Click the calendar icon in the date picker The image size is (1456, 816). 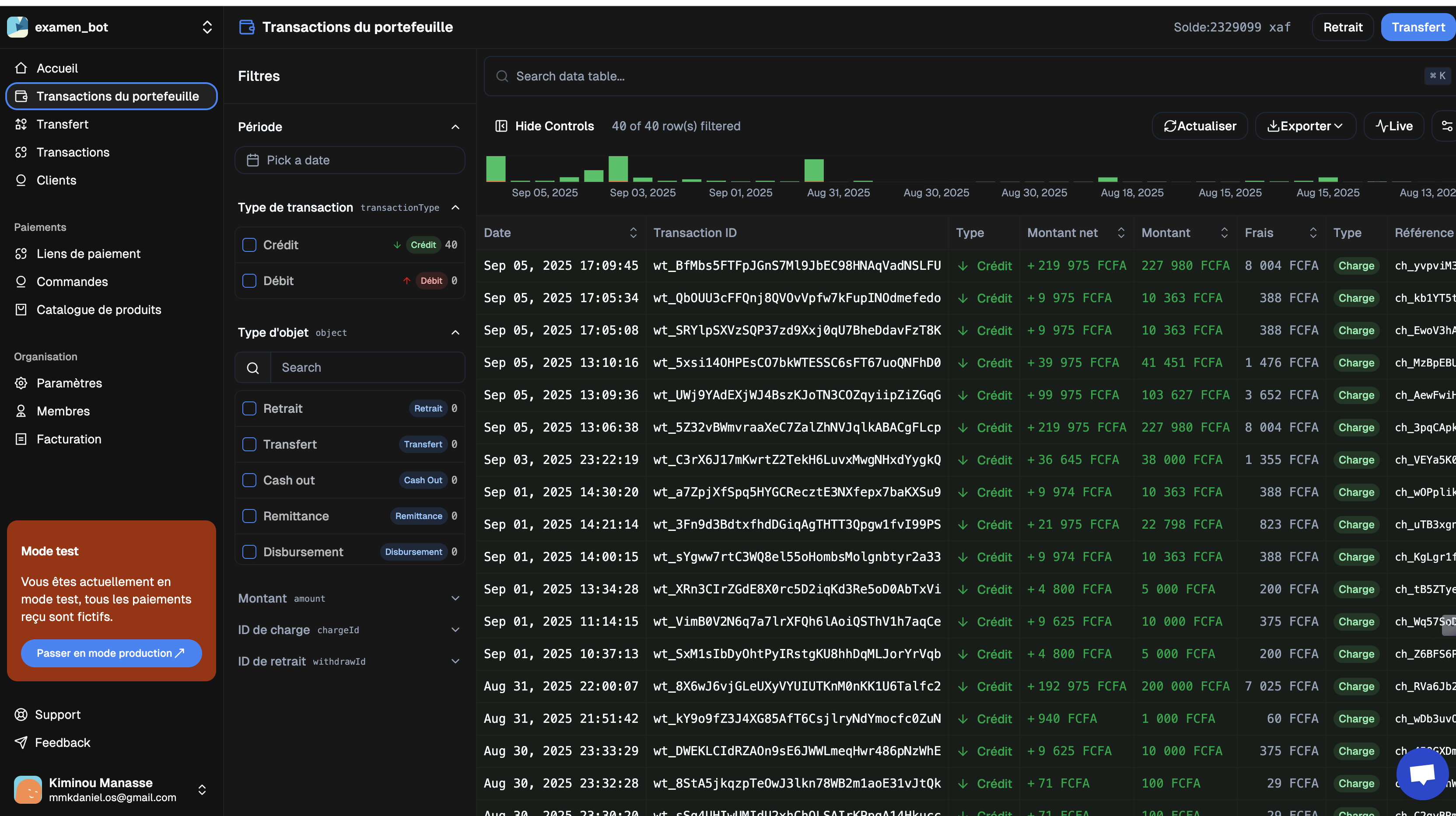(x=252, y=160)
